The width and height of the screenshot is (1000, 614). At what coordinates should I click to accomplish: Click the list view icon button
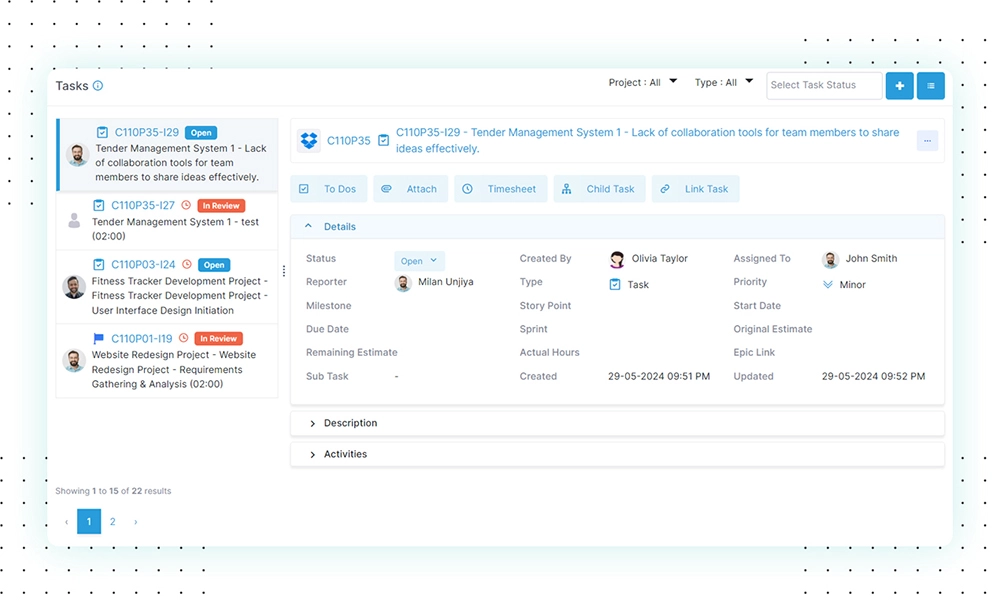pos(930,86)
